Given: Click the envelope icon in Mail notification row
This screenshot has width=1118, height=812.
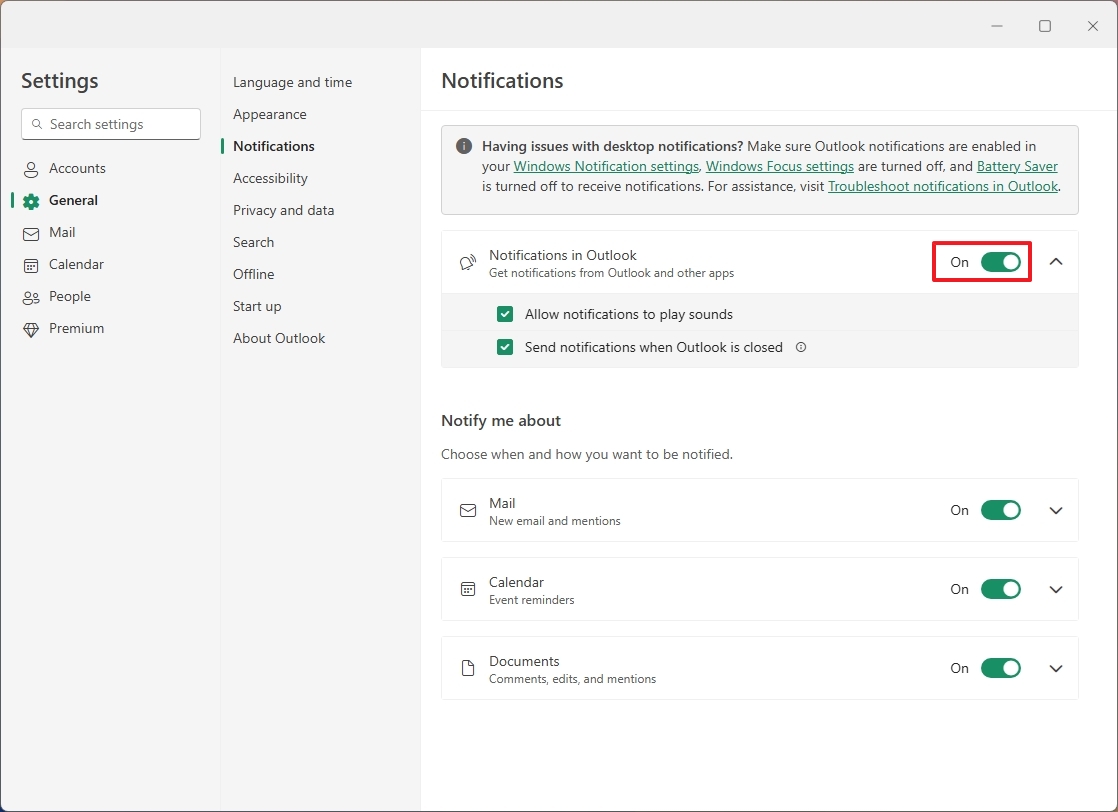Looking at the screenshot, I should [x=468, y=510].
